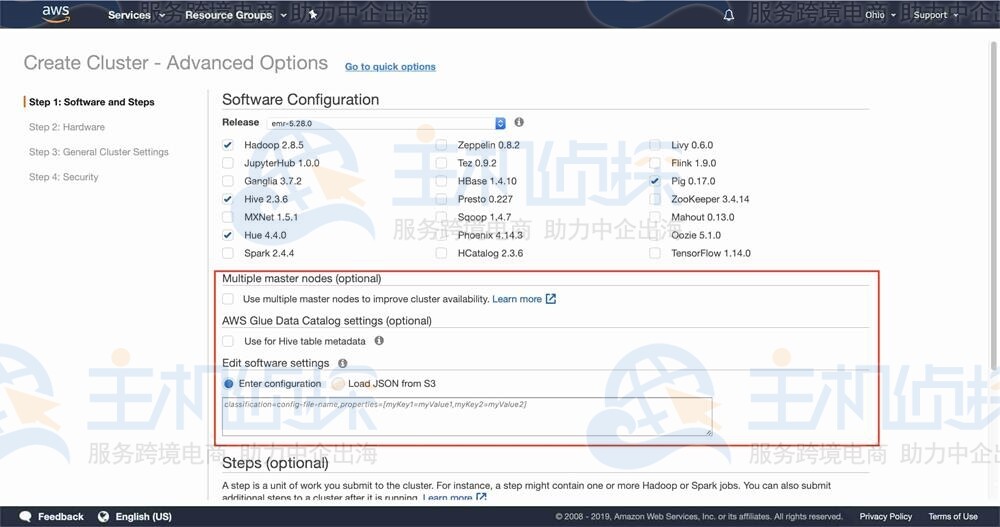
Task: Click the AWS logo home icon
Action: tap(54, 14)
